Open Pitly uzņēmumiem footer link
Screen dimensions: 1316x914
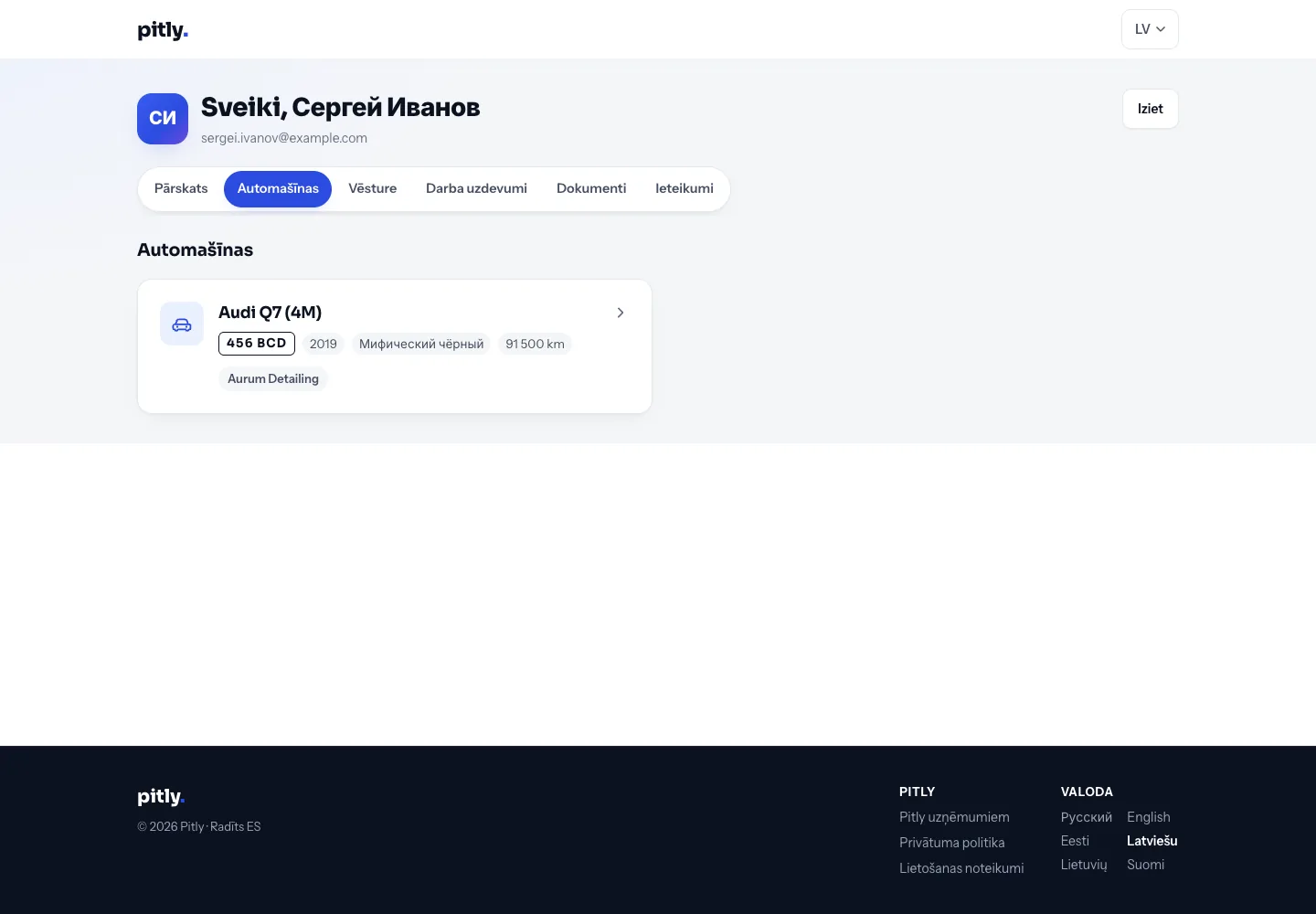[x=954, y=817]
